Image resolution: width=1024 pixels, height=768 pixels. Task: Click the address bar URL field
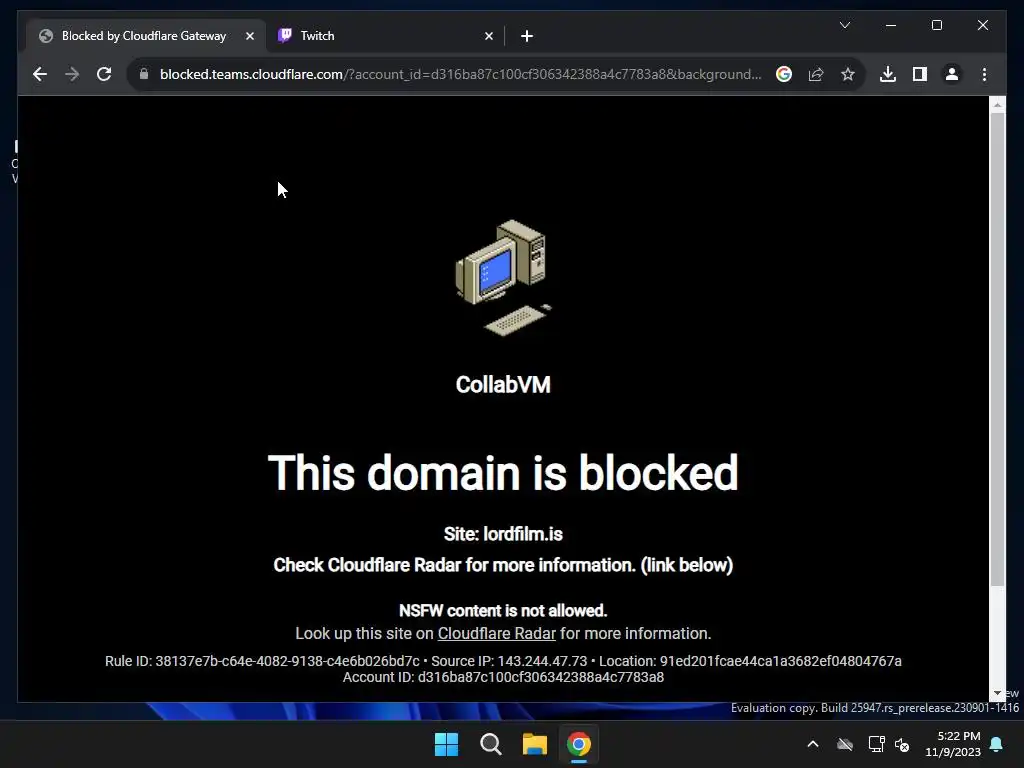pos(460,74)
